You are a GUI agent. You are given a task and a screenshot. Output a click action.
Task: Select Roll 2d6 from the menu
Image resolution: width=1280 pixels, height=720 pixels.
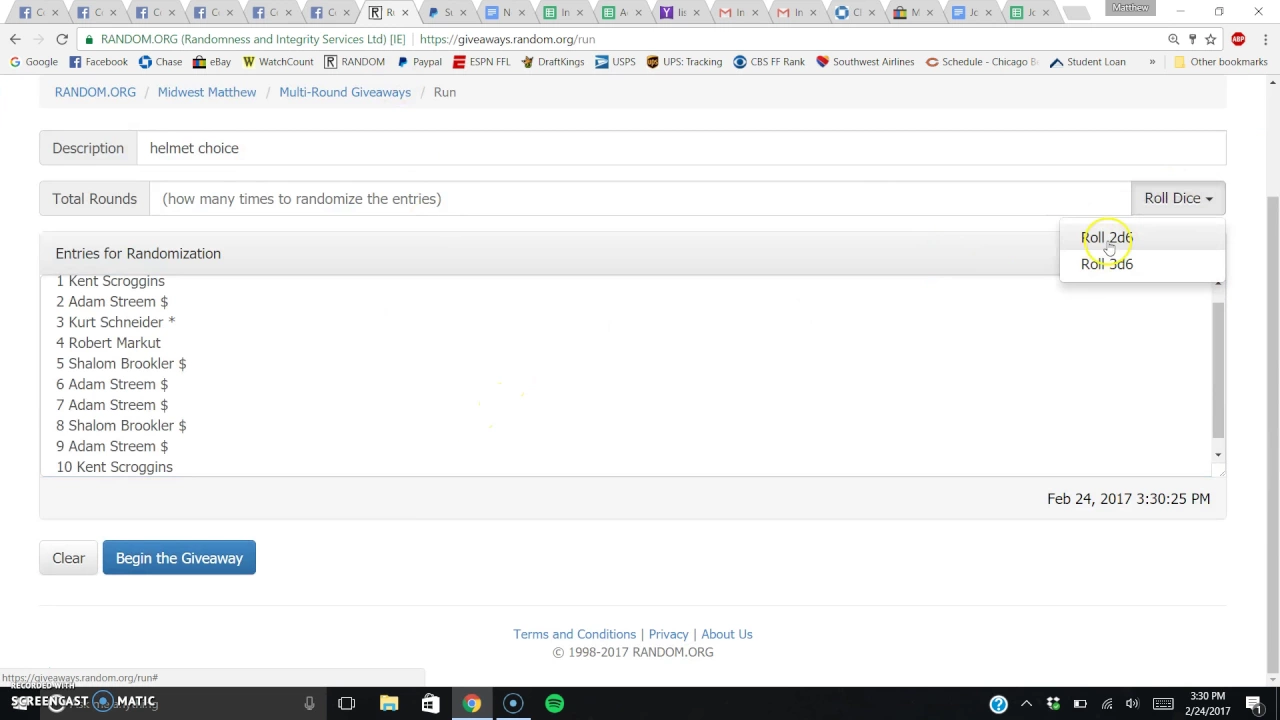tap(1107, 237)
